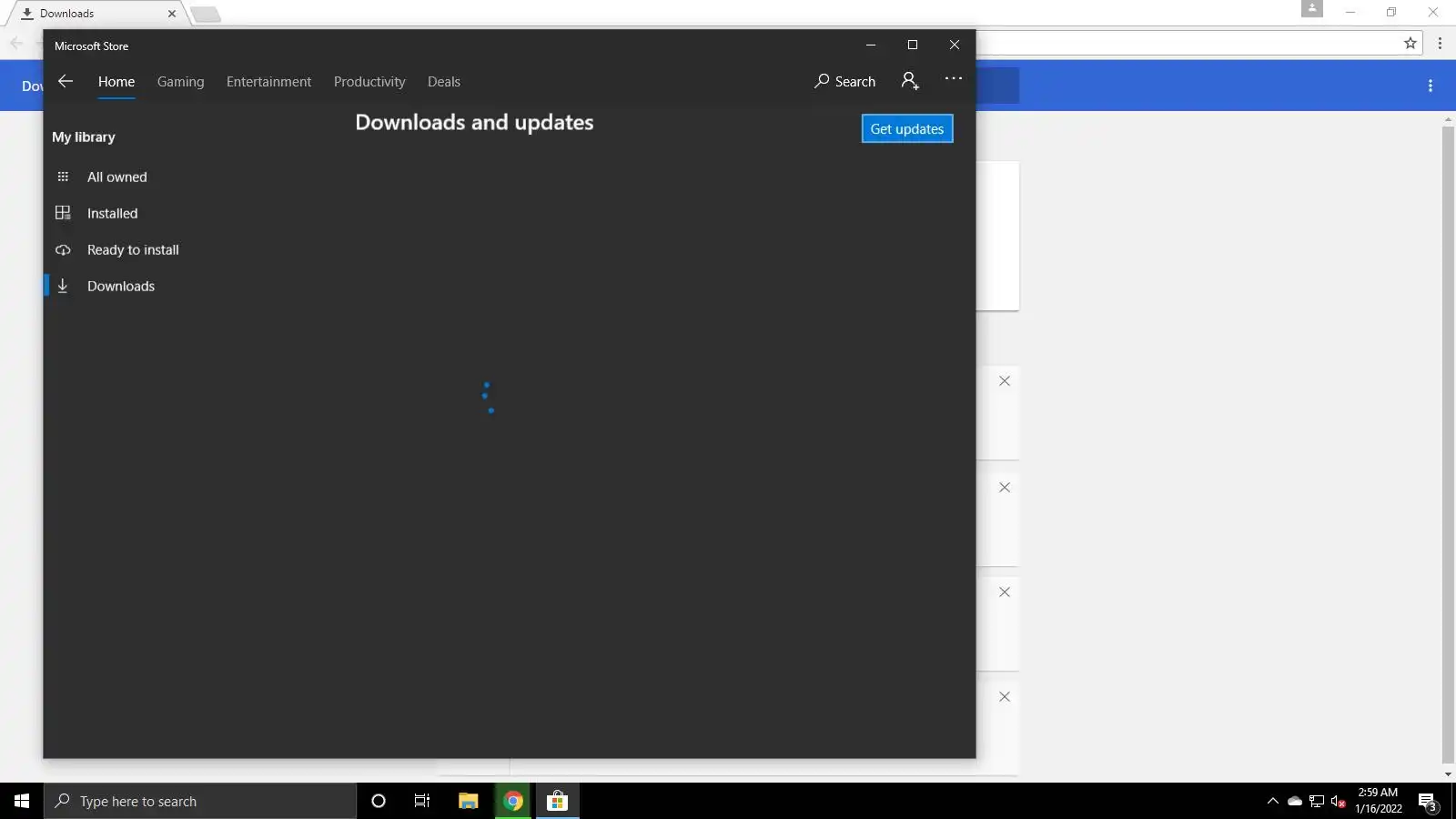Open the Deals tab
The height and width of the screenshot is (819, 1456).
(x=444, y=82)
